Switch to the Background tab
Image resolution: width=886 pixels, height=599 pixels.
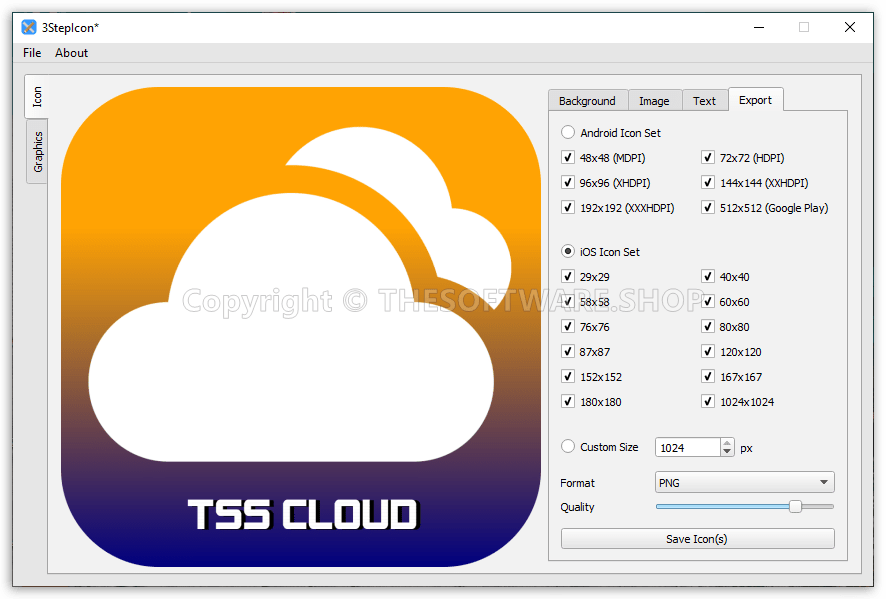[x=587, y=101]
